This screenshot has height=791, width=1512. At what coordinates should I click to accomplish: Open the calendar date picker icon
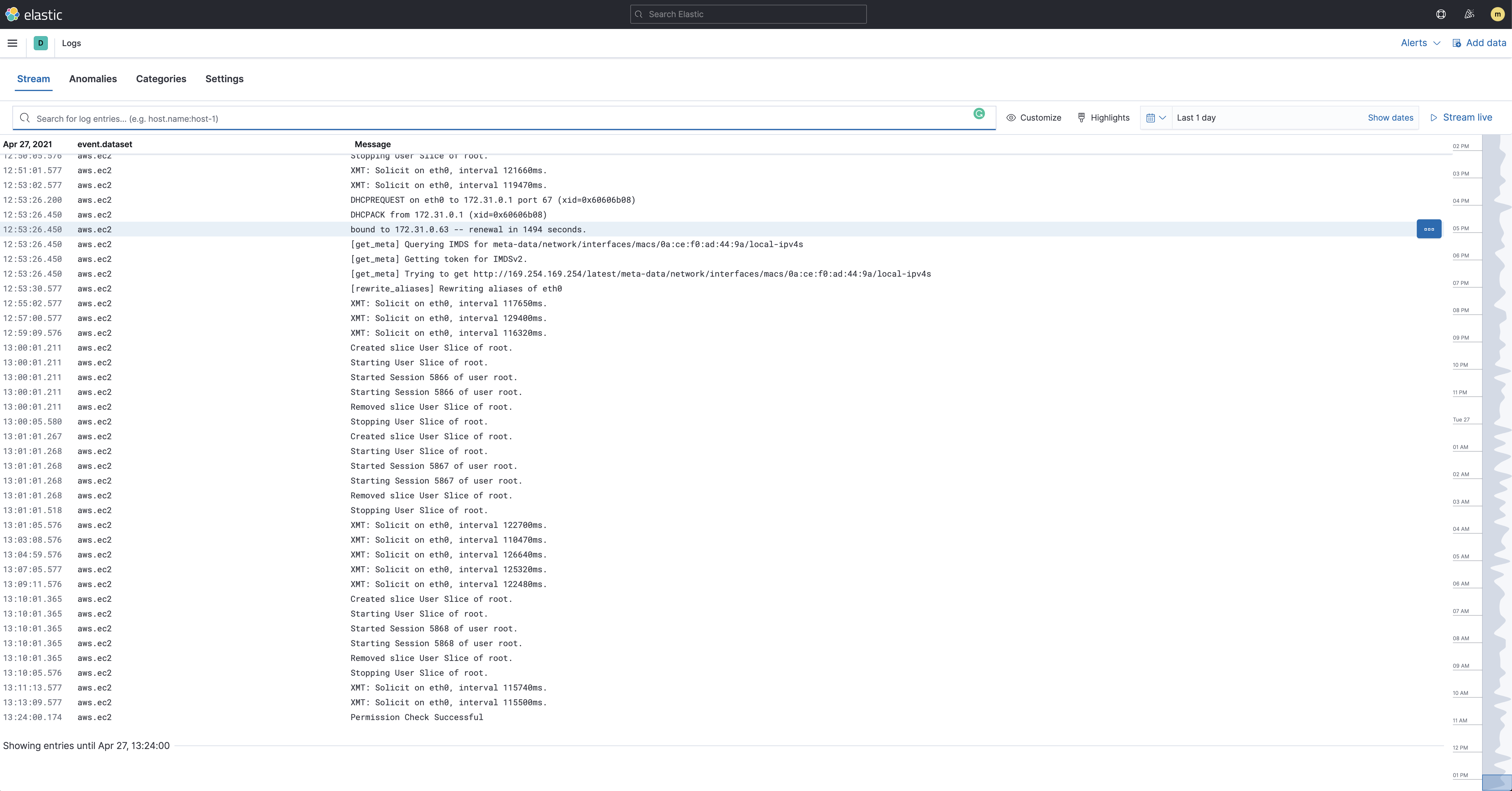click(1151, 117)
